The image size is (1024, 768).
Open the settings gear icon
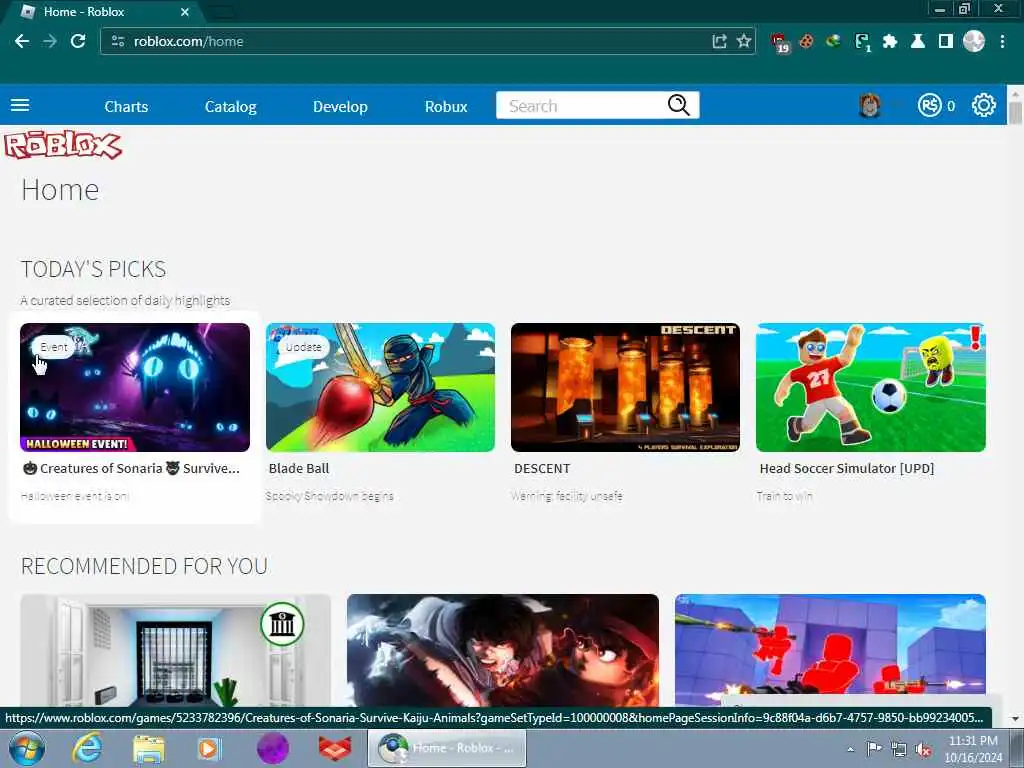(984, 105)
